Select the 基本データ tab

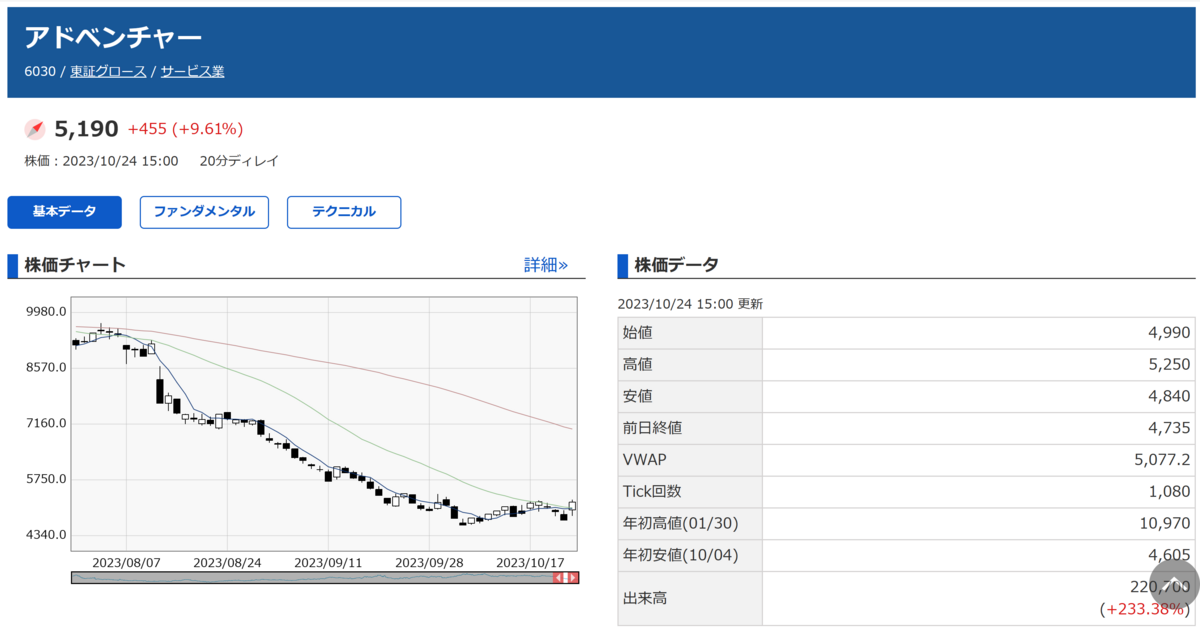tap(64, 212)
